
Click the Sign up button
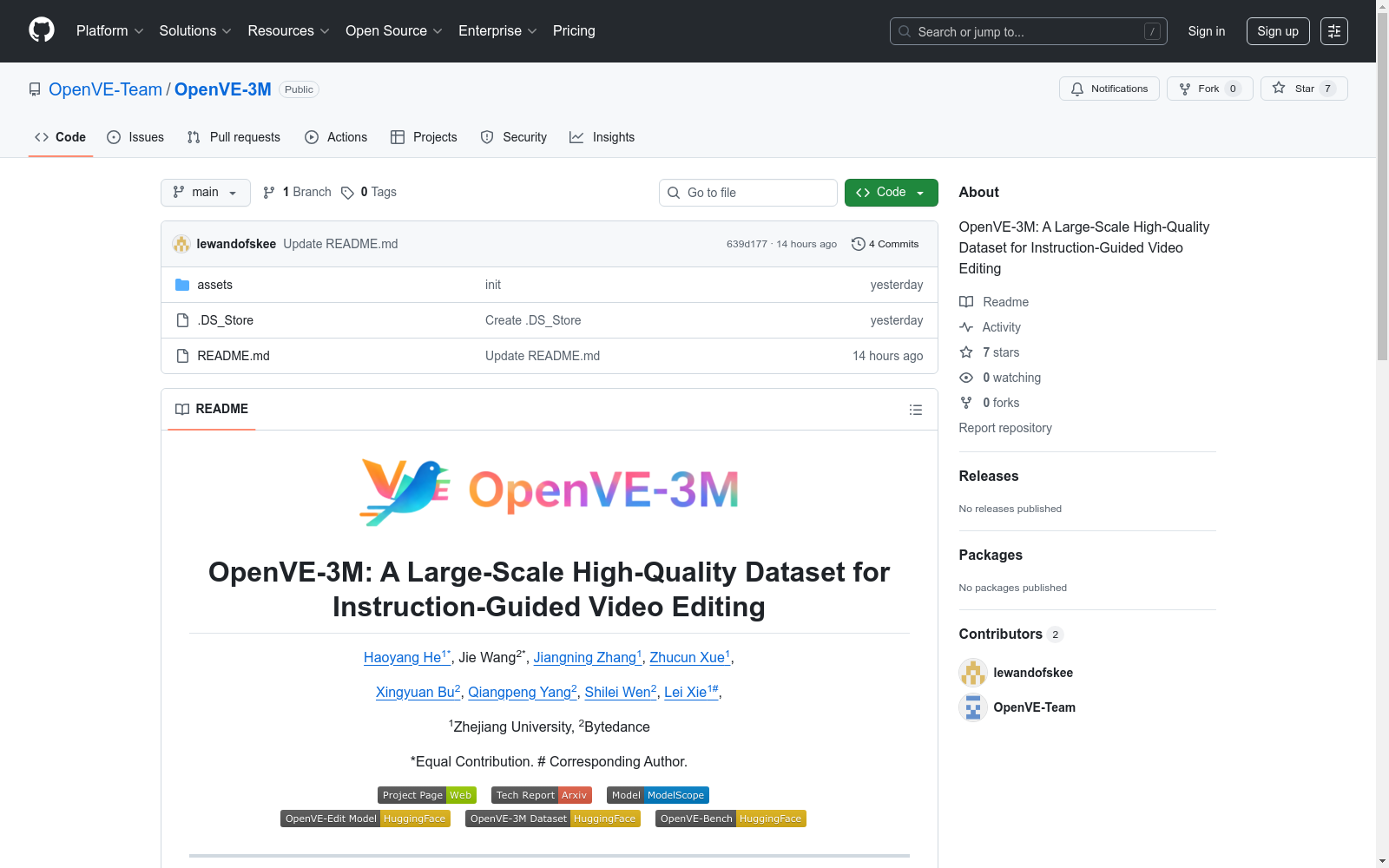coord(1278,31)
